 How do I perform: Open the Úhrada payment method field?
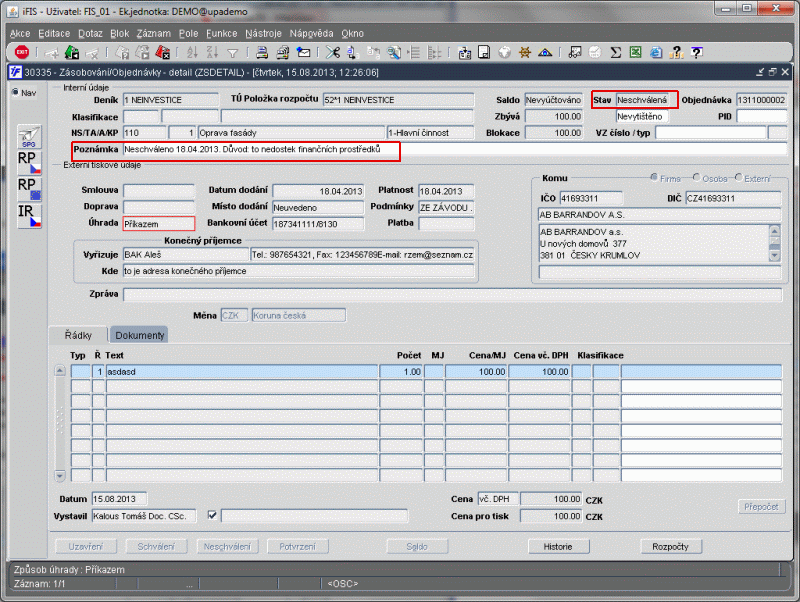point(158,224)
